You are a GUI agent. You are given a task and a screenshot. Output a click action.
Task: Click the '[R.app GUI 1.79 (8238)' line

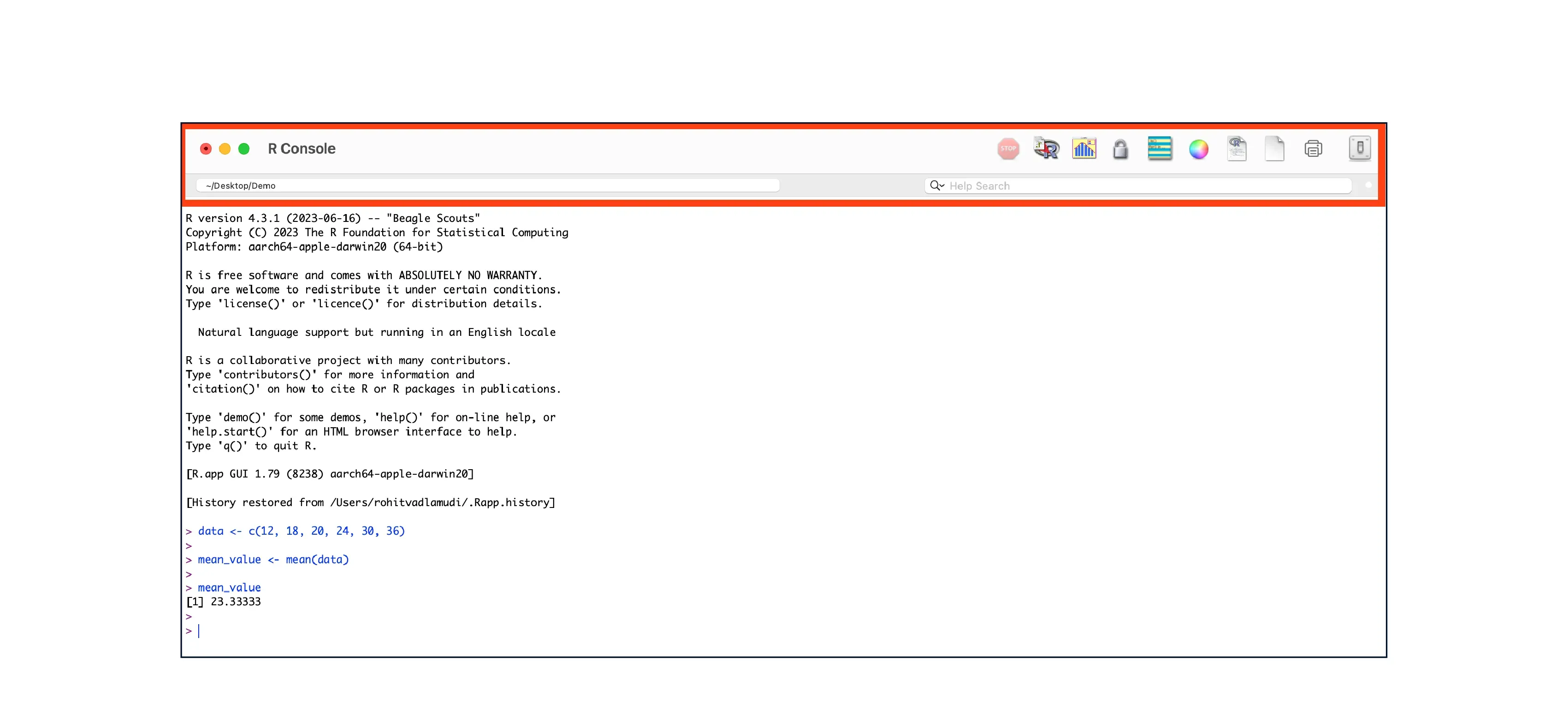(330, 474)
